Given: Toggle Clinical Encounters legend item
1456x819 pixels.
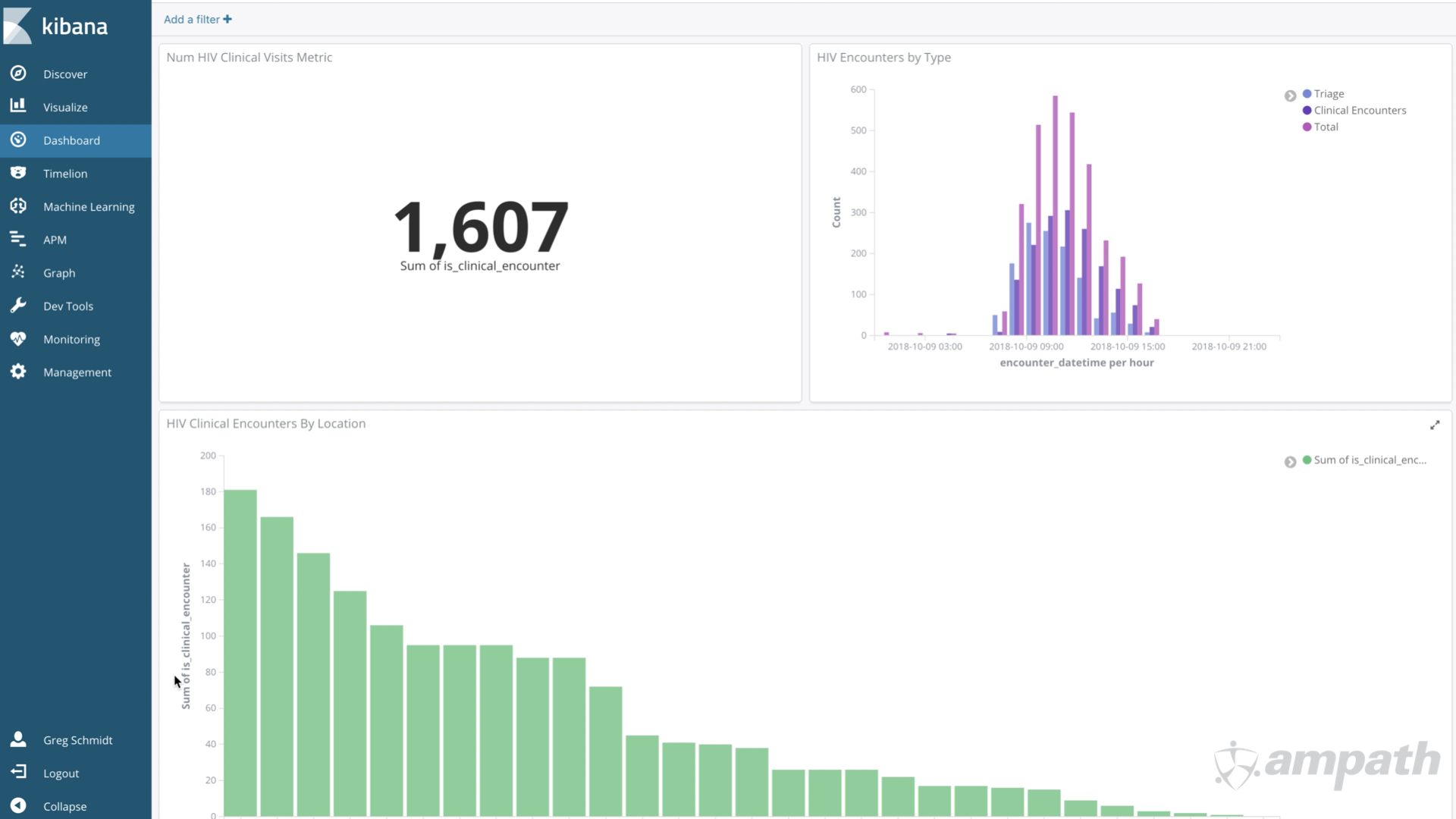Looking at the screenshot, I should [1359, 109].
